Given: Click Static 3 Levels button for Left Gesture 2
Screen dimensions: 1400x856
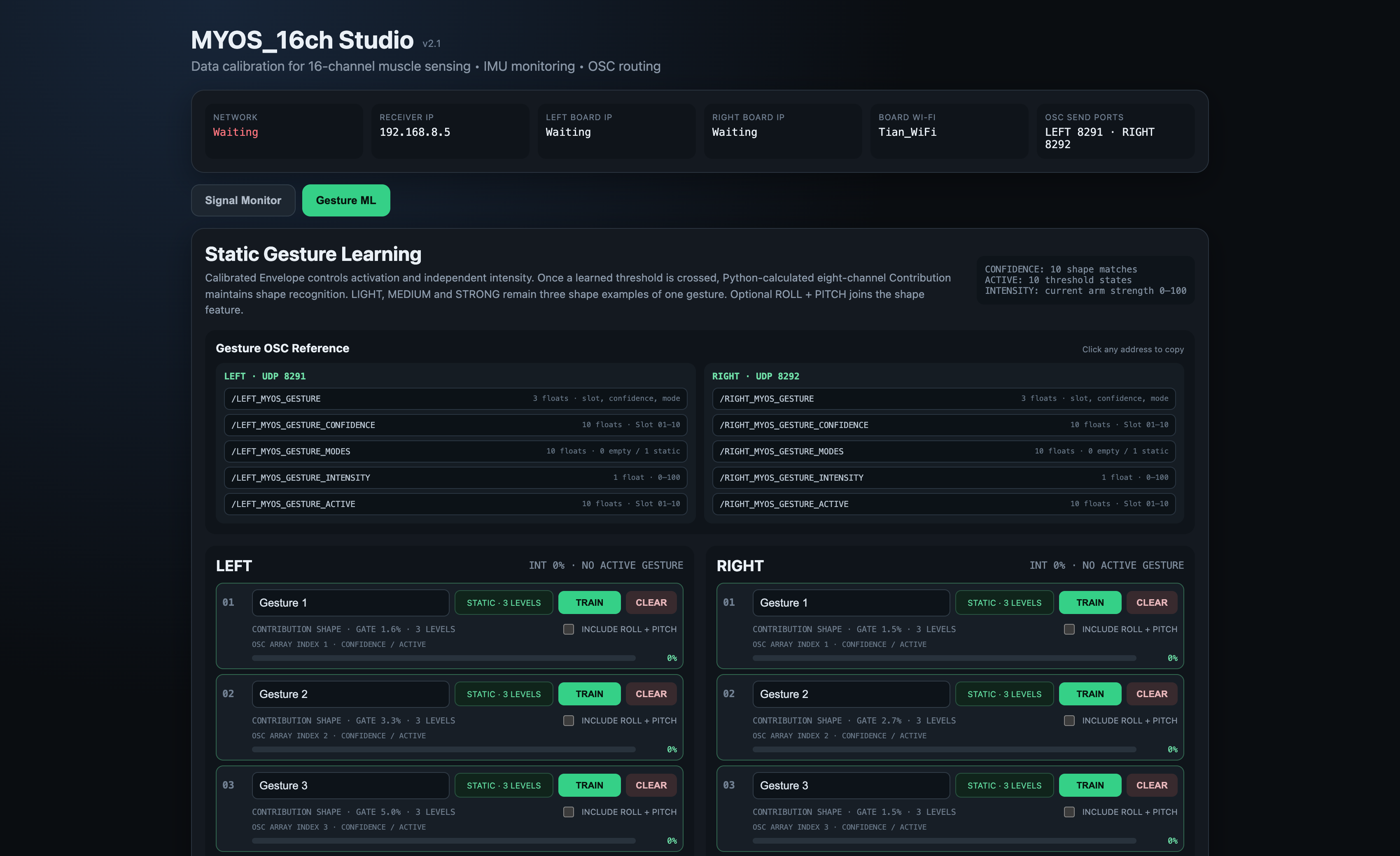Looking at the screenshot, I should pyautogui.click(x=504, y=693).
